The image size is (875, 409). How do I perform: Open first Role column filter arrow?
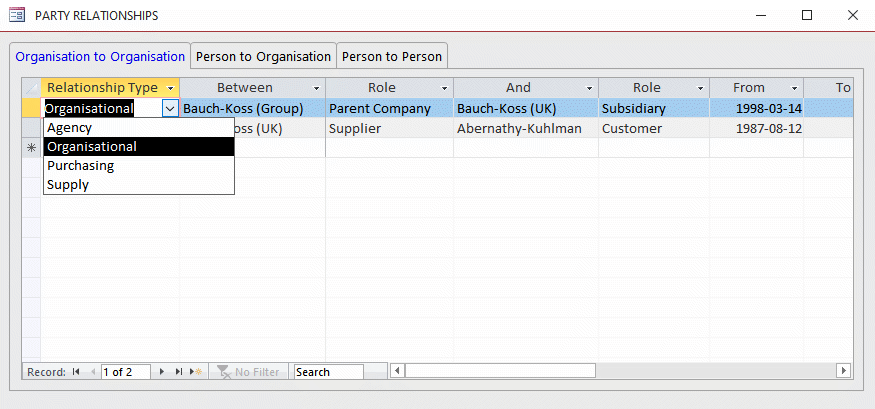click(445, 88)
